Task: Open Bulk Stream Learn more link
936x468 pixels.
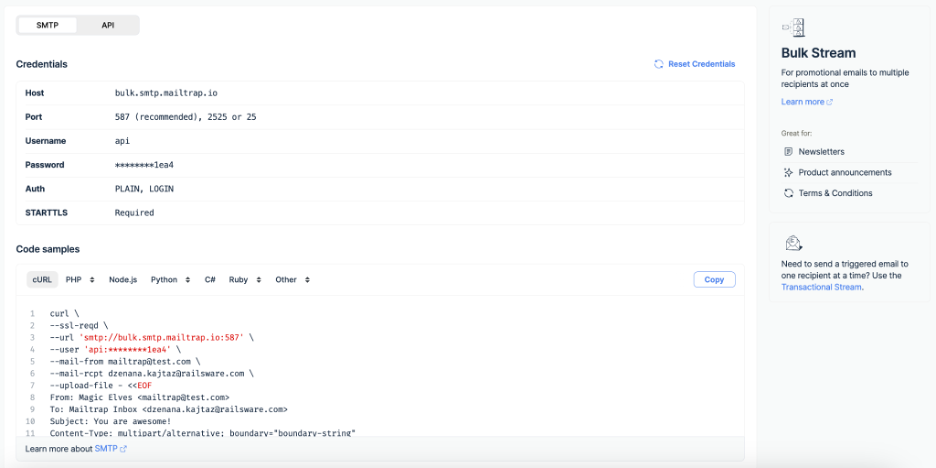Action: click(802, 102)
